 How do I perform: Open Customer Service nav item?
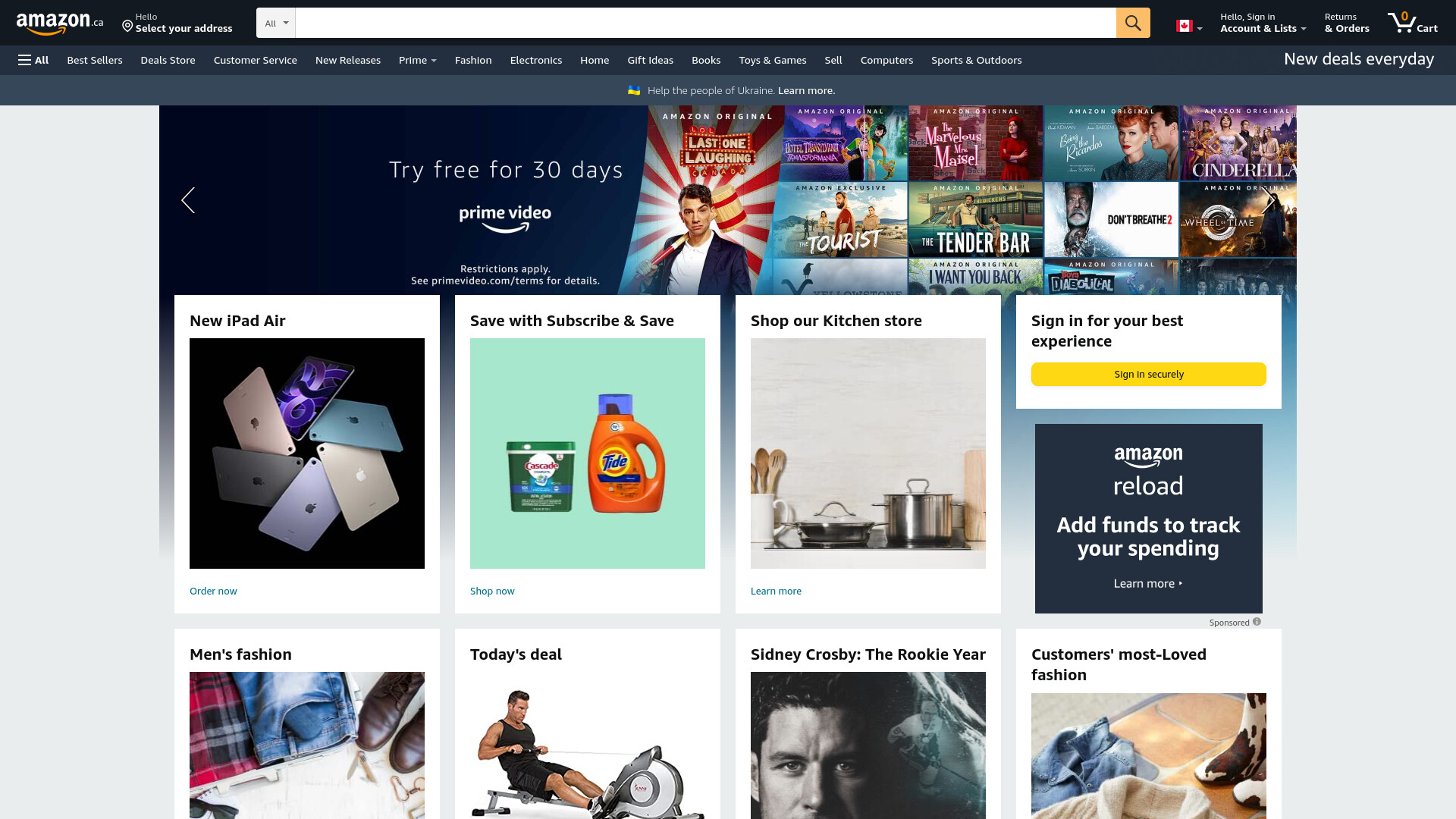256,60
